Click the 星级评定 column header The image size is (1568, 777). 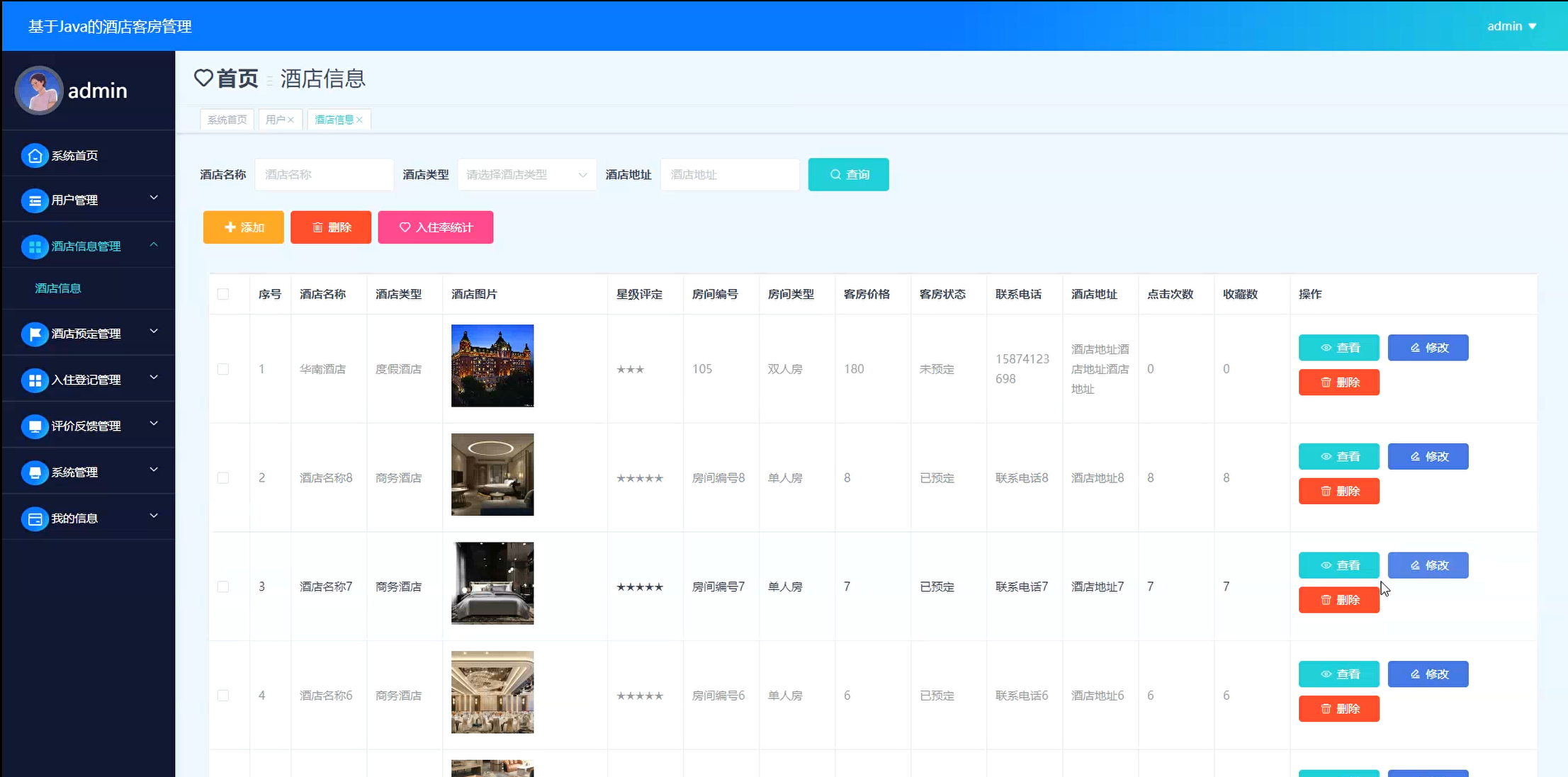click(639, 294)
